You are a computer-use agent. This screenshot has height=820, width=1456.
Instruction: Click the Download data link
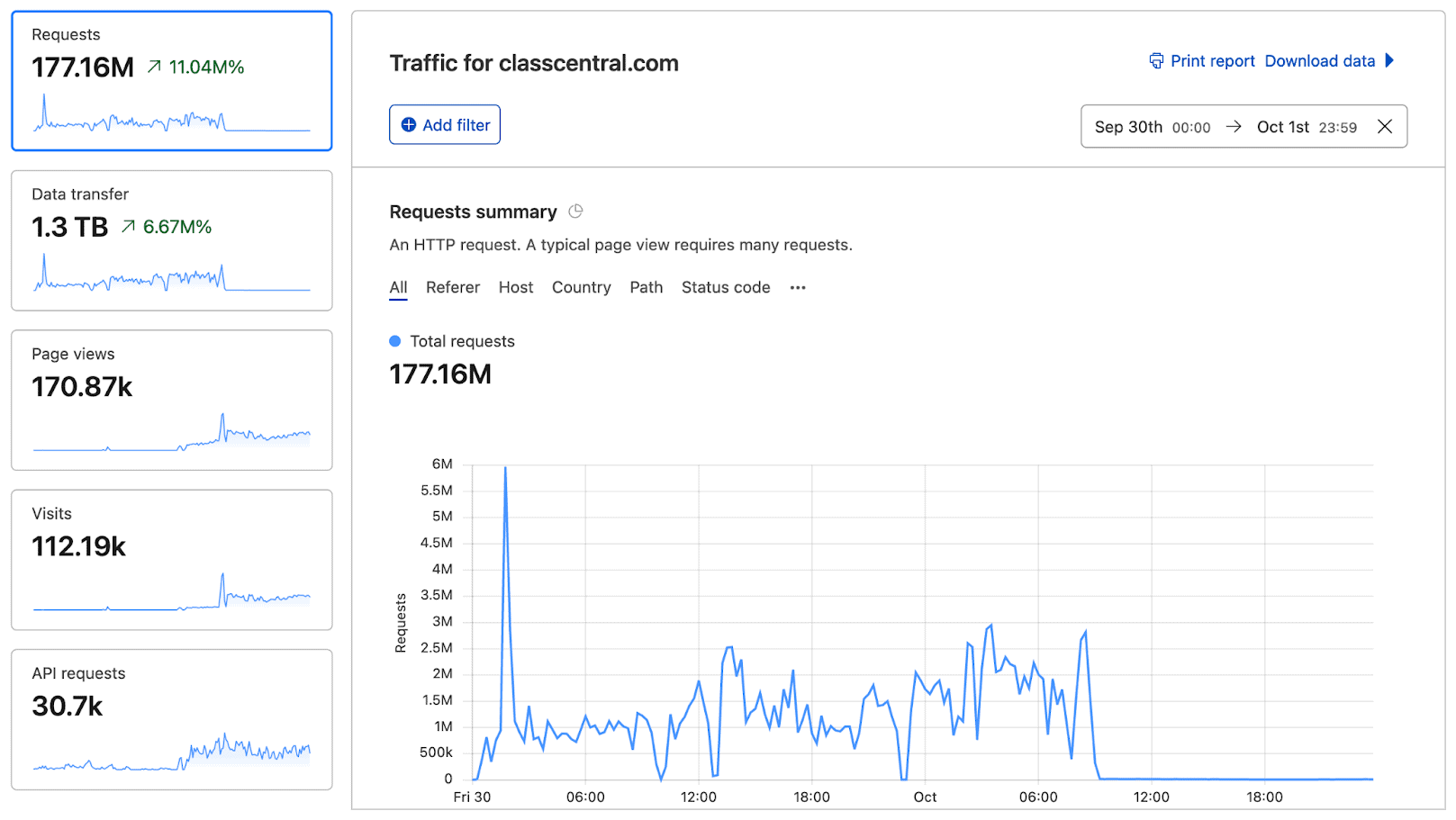1319,61
